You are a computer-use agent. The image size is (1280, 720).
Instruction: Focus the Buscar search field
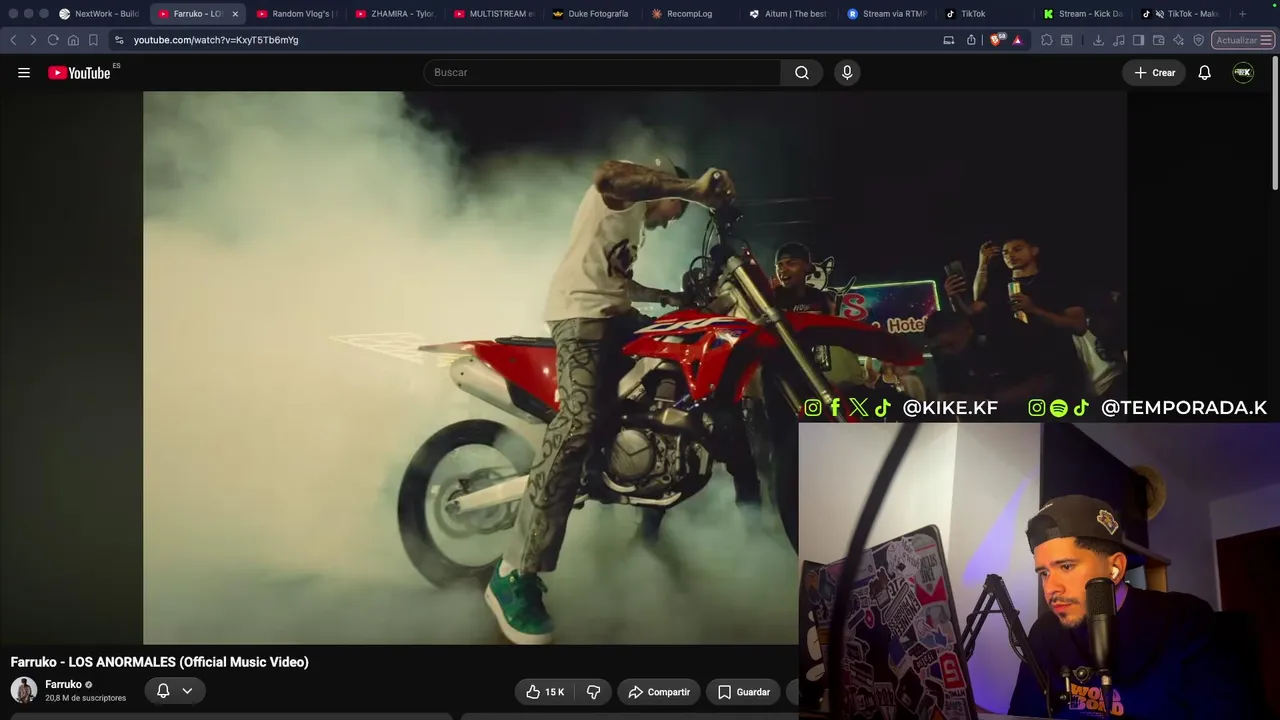pos(602,73)
